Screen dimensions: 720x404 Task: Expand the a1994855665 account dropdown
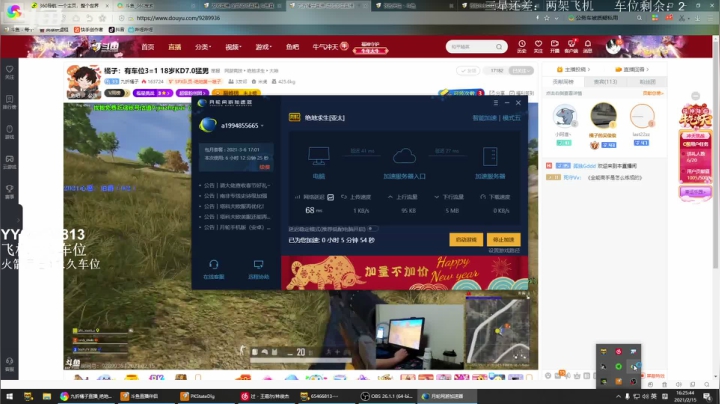[x=263, y=126]
